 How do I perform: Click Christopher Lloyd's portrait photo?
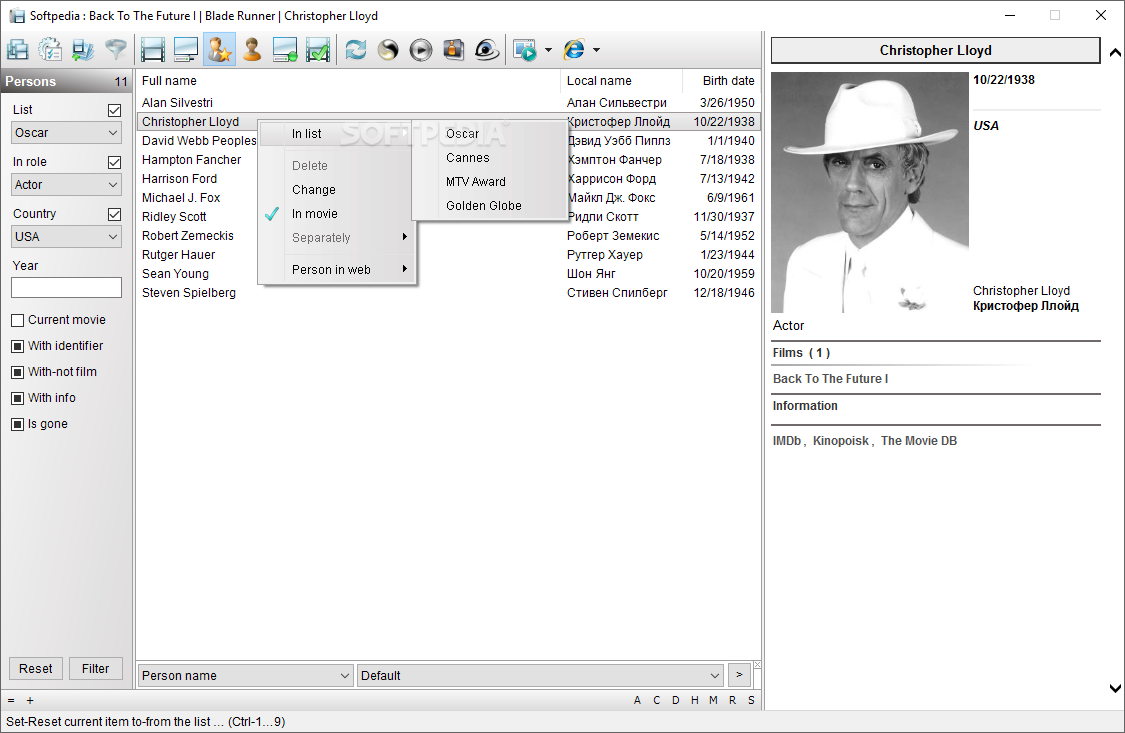870,192
